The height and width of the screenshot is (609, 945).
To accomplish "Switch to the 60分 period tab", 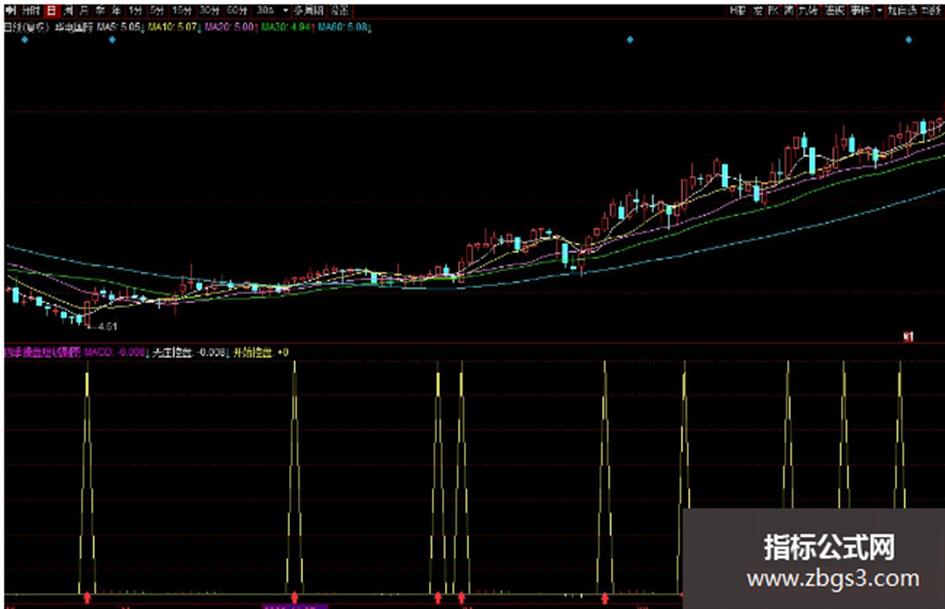I will coord(237,10).
